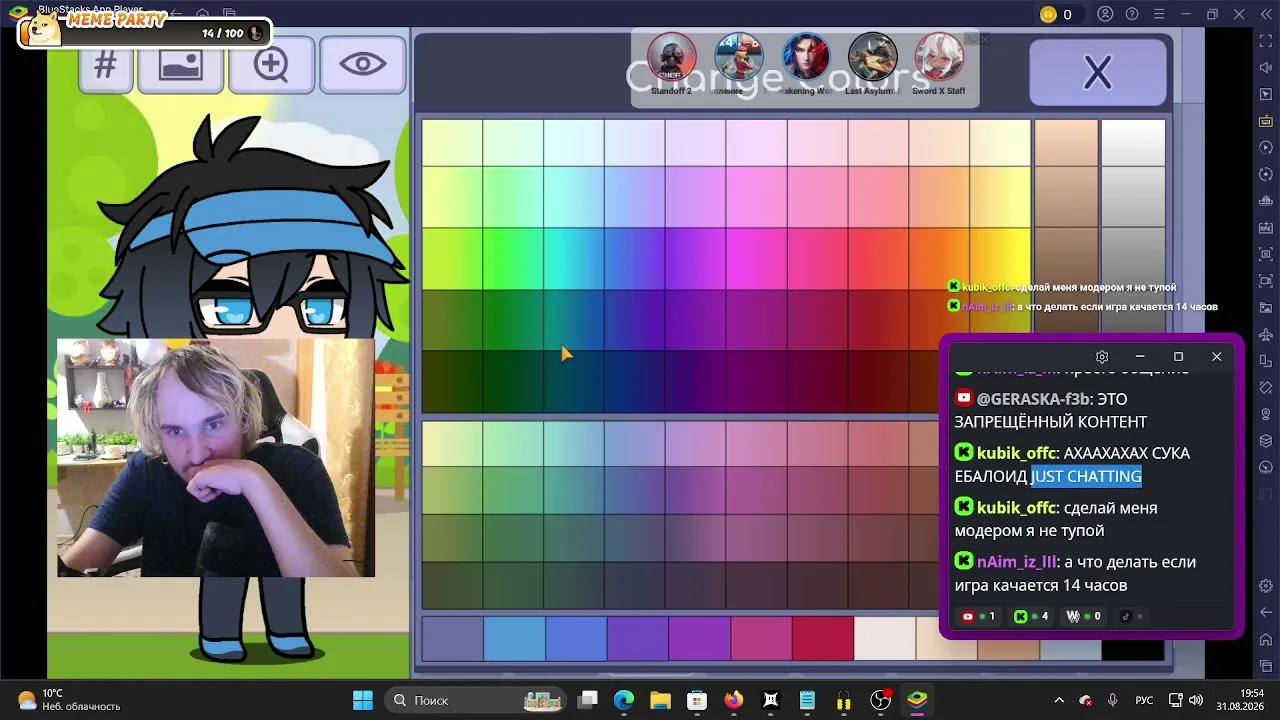Screen dimensions: 1280x720
Task: Click the BlueStacks volume speaker icon
Action: point(1266,67)
